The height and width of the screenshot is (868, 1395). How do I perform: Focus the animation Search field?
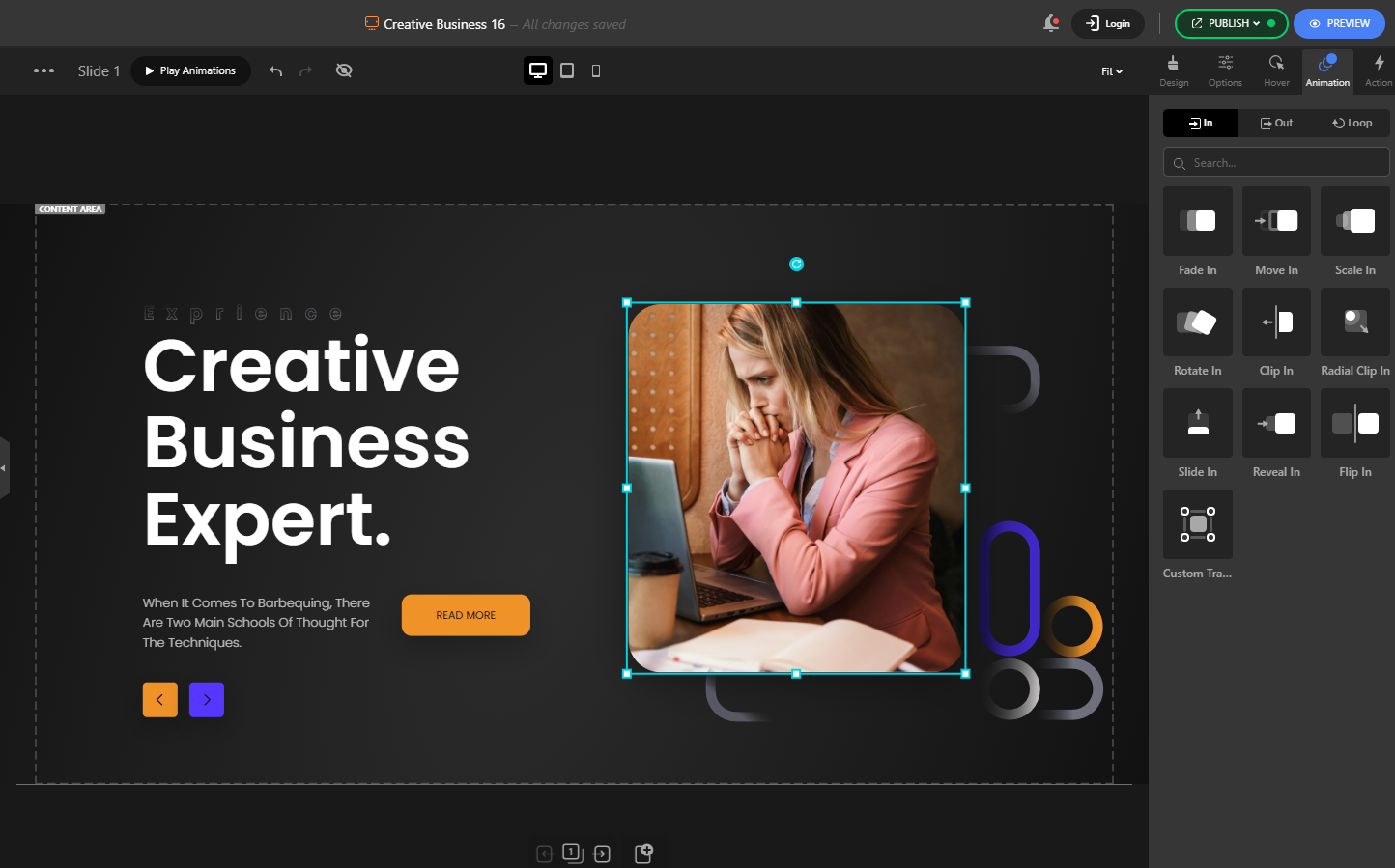pyautogui.click(x=1276, y=162)
